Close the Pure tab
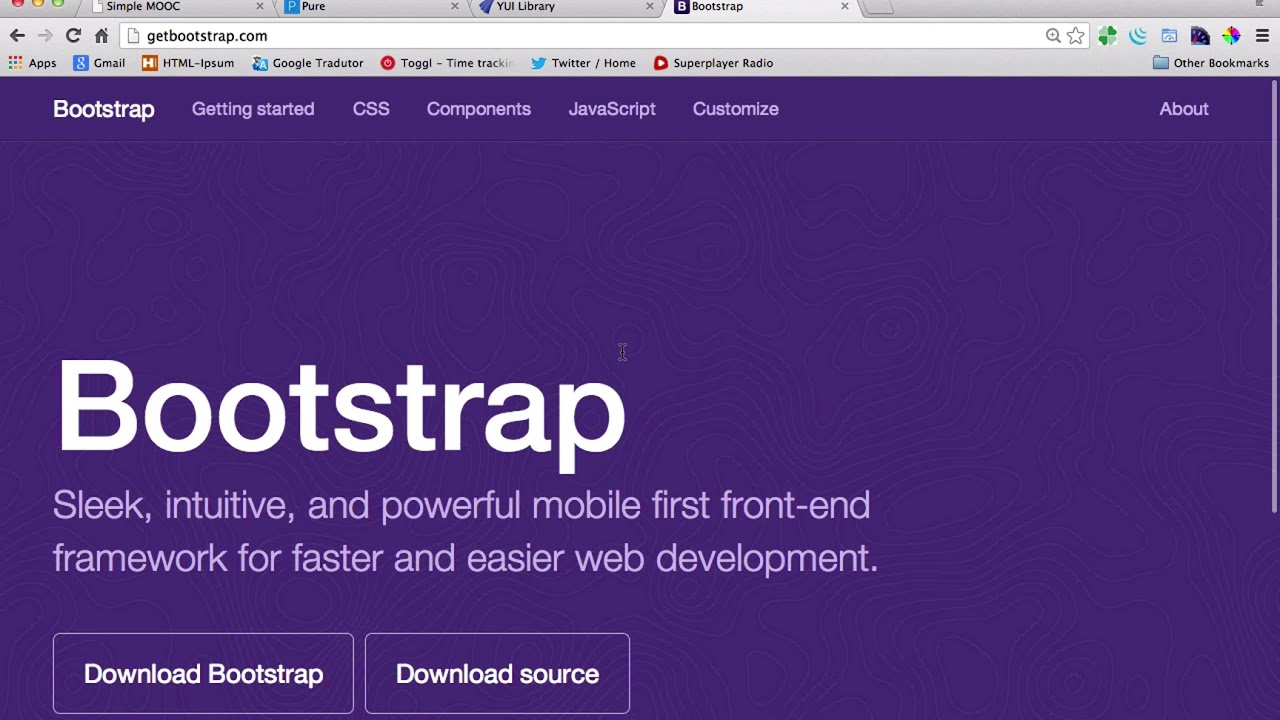The width and height of the screenshot is (1280, 720). tap(455, 6)
